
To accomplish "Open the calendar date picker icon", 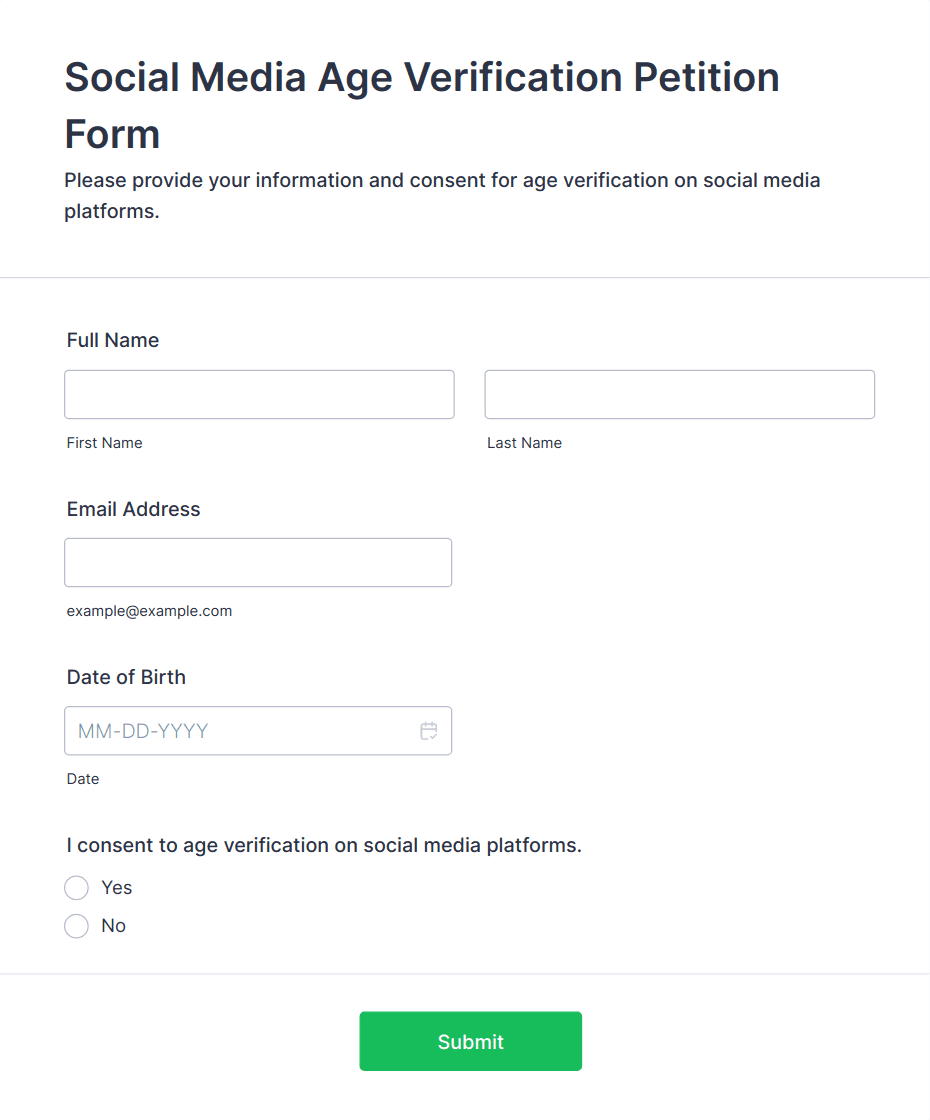I will click(429, 731).
